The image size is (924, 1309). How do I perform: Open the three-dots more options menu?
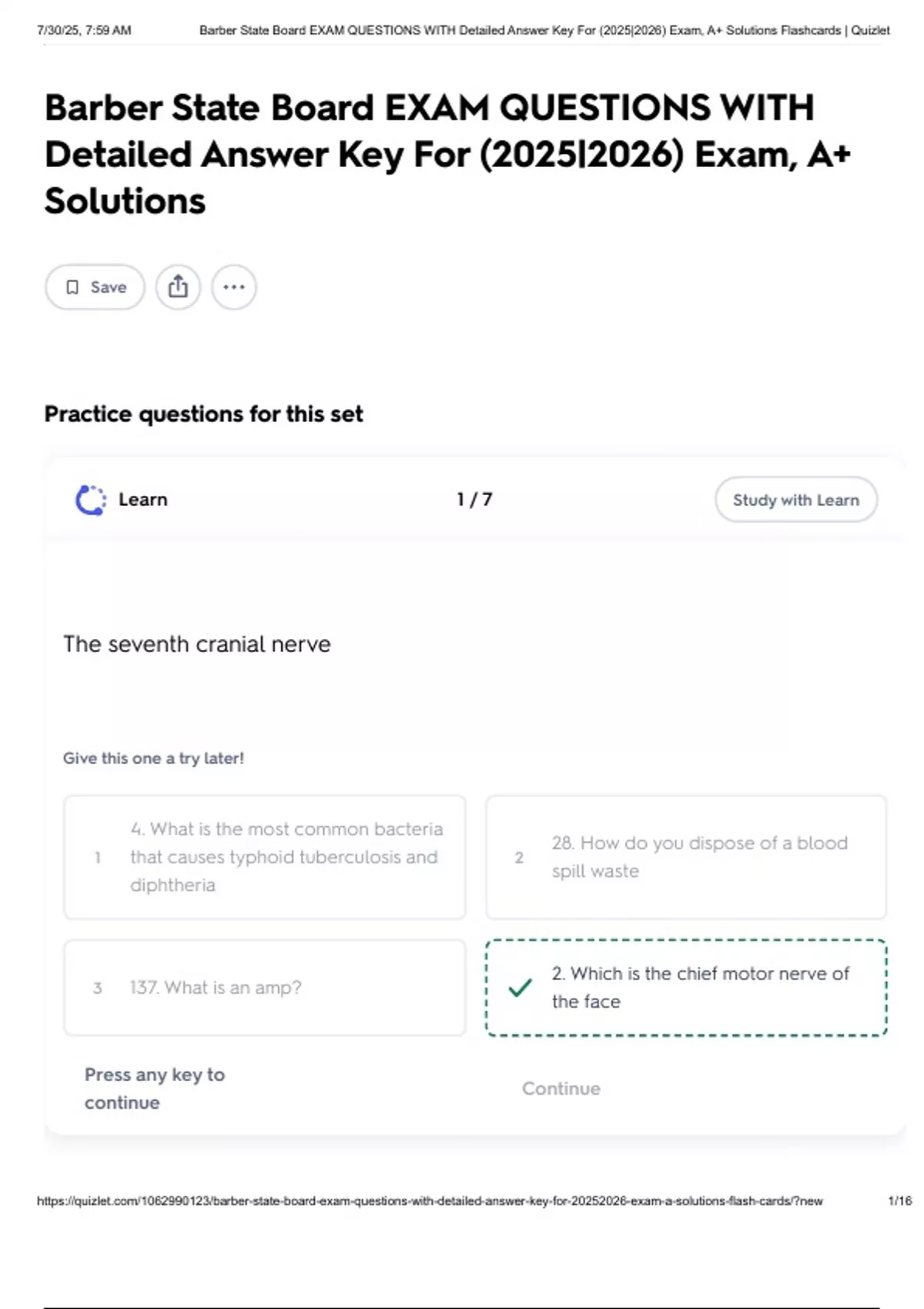tap(234, 287)
